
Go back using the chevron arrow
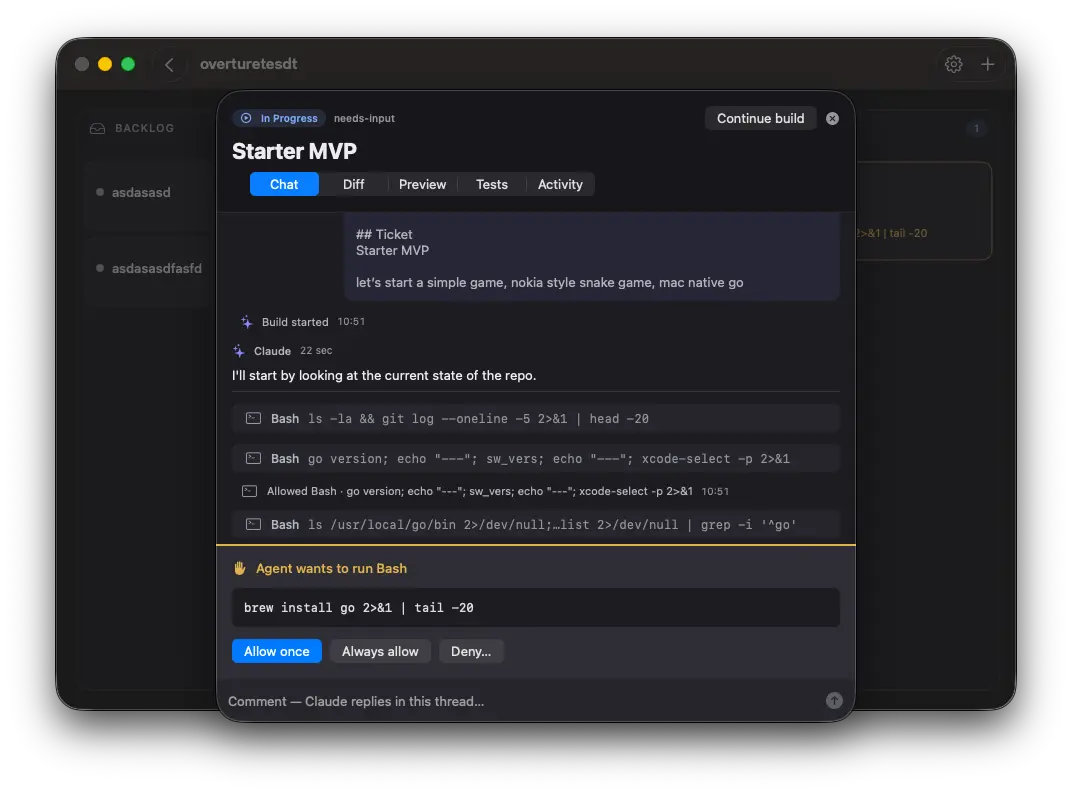coord(169,64)
